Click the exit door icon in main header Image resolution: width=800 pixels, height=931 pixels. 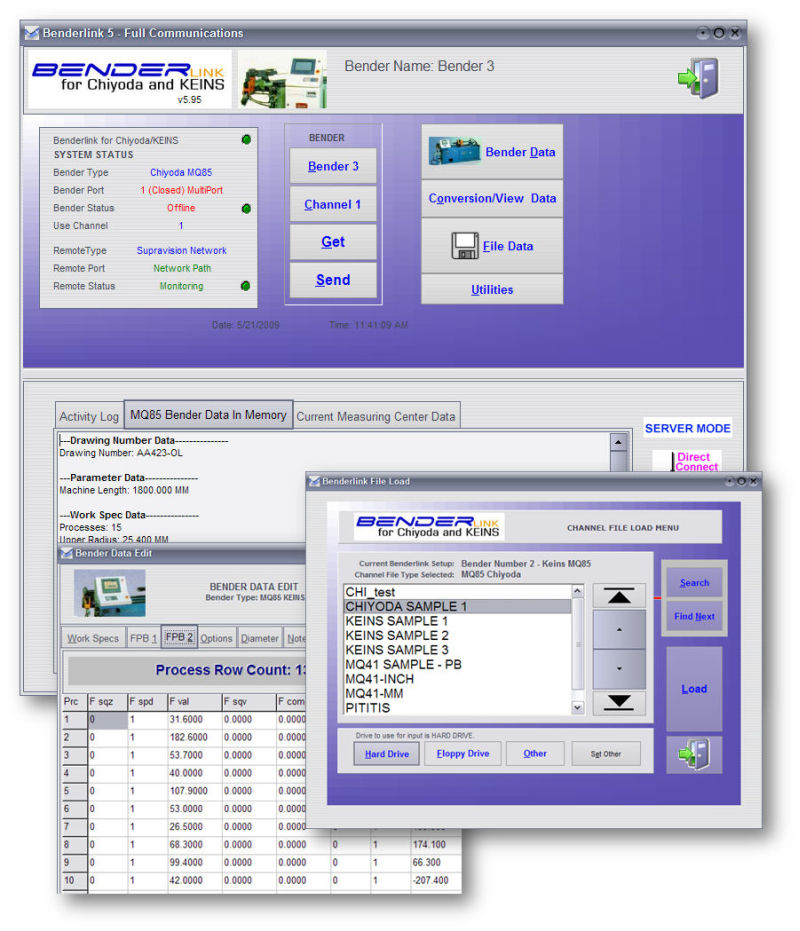pos(696,78)
